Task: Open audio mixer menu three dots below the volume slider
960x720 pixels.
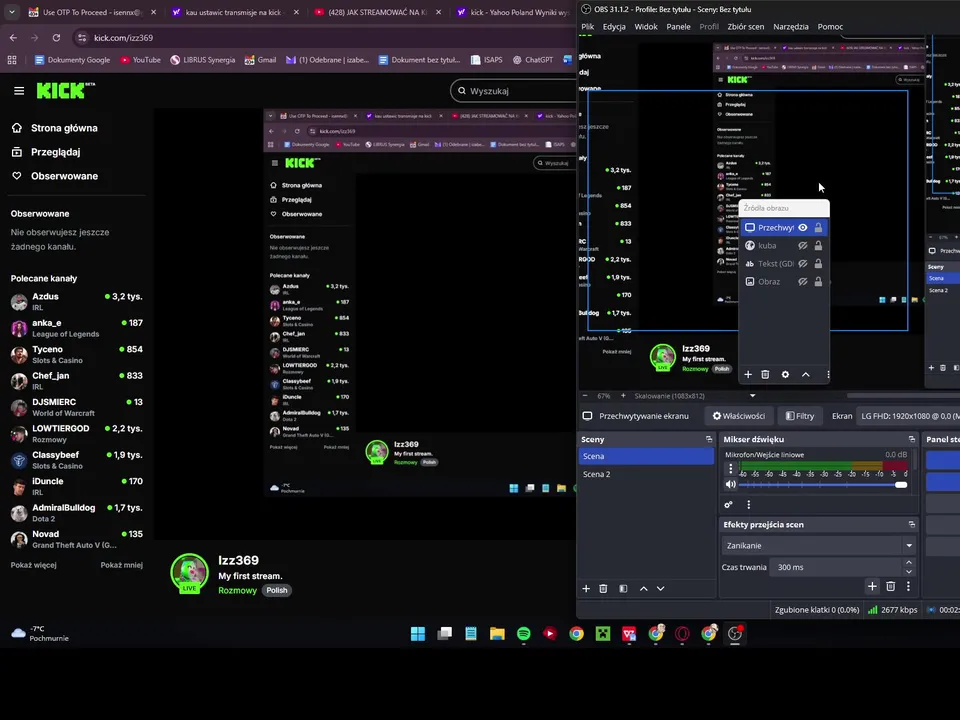Action: (x=748, y=504)
